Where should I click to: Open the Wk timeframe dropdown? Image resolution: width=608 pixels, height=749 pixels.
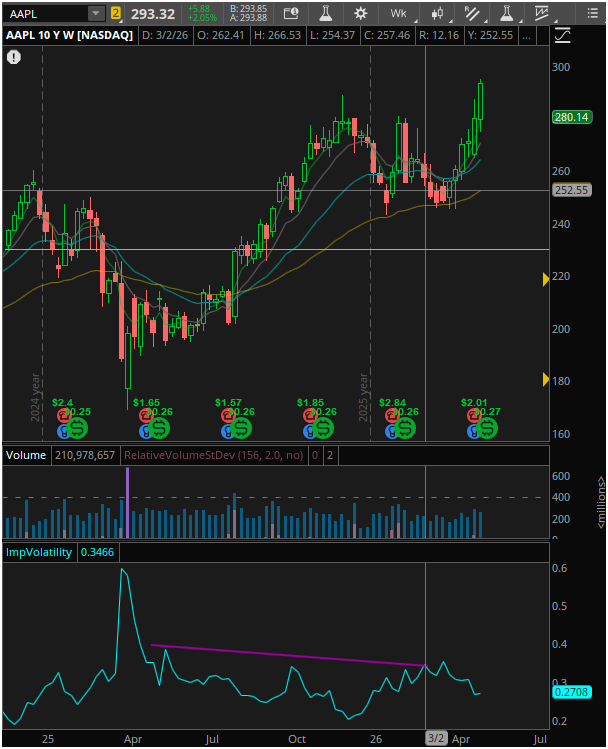[399, 13]
